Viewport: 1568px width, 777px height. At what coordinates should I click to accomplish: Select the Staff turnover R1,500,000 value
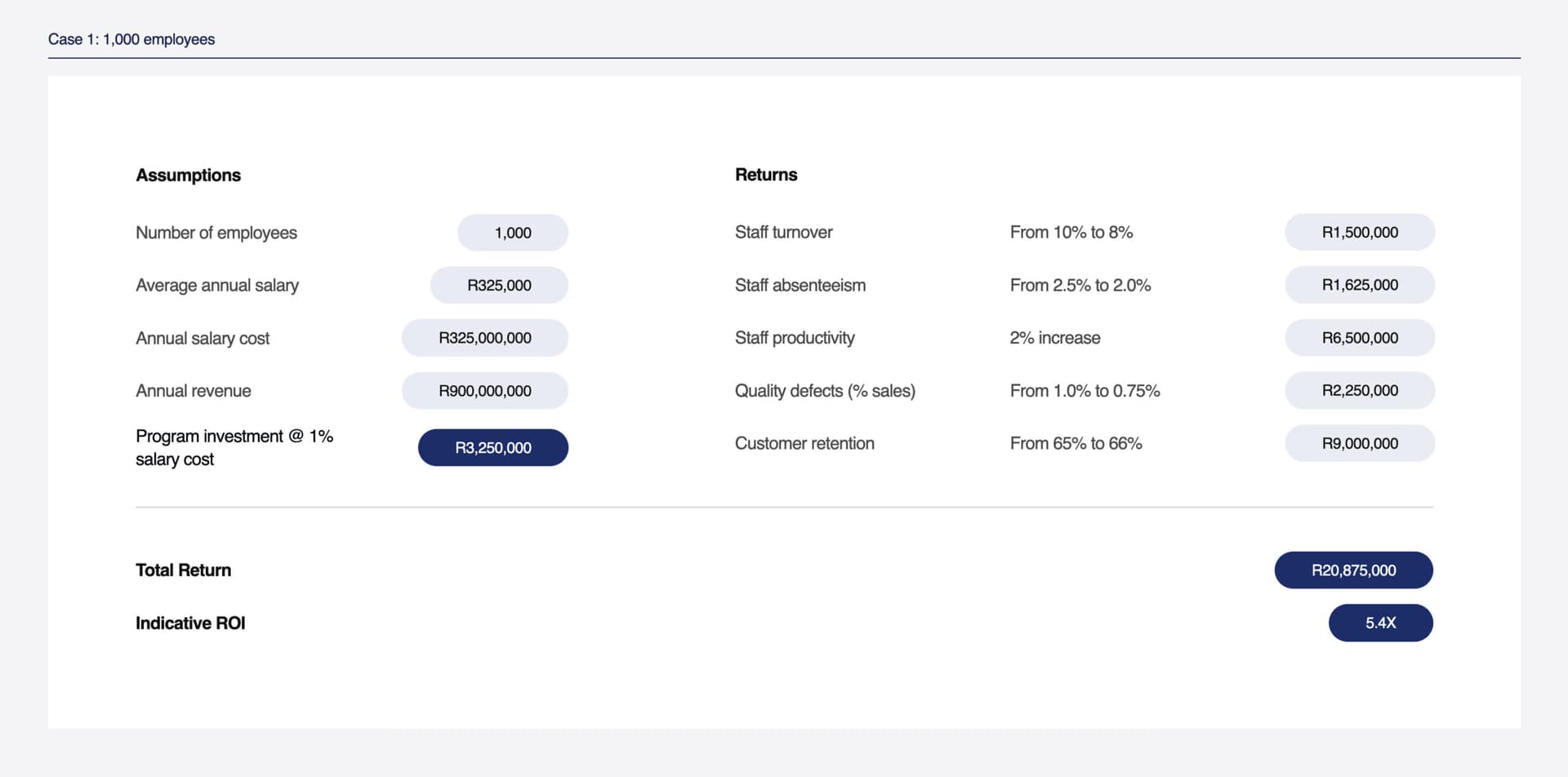point(1360,233)
